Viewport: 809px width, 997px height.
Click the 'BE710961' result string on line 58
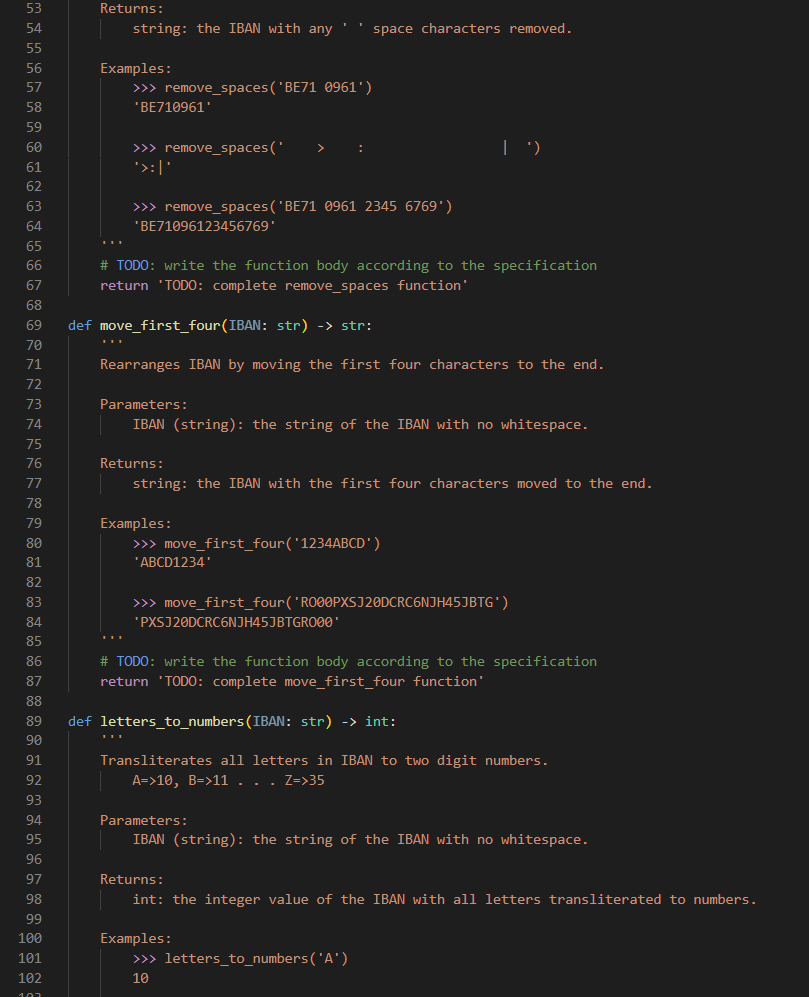click(x=172, y=107)
